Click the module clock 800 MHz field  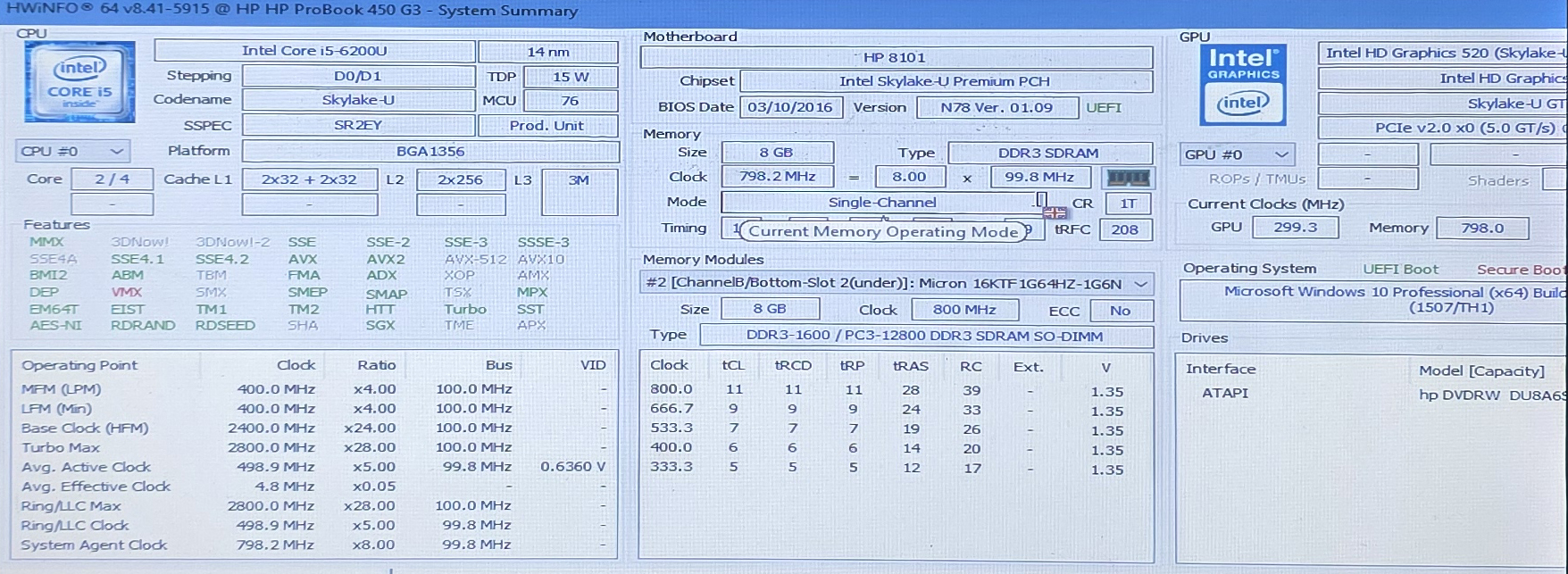pos(964,310)
